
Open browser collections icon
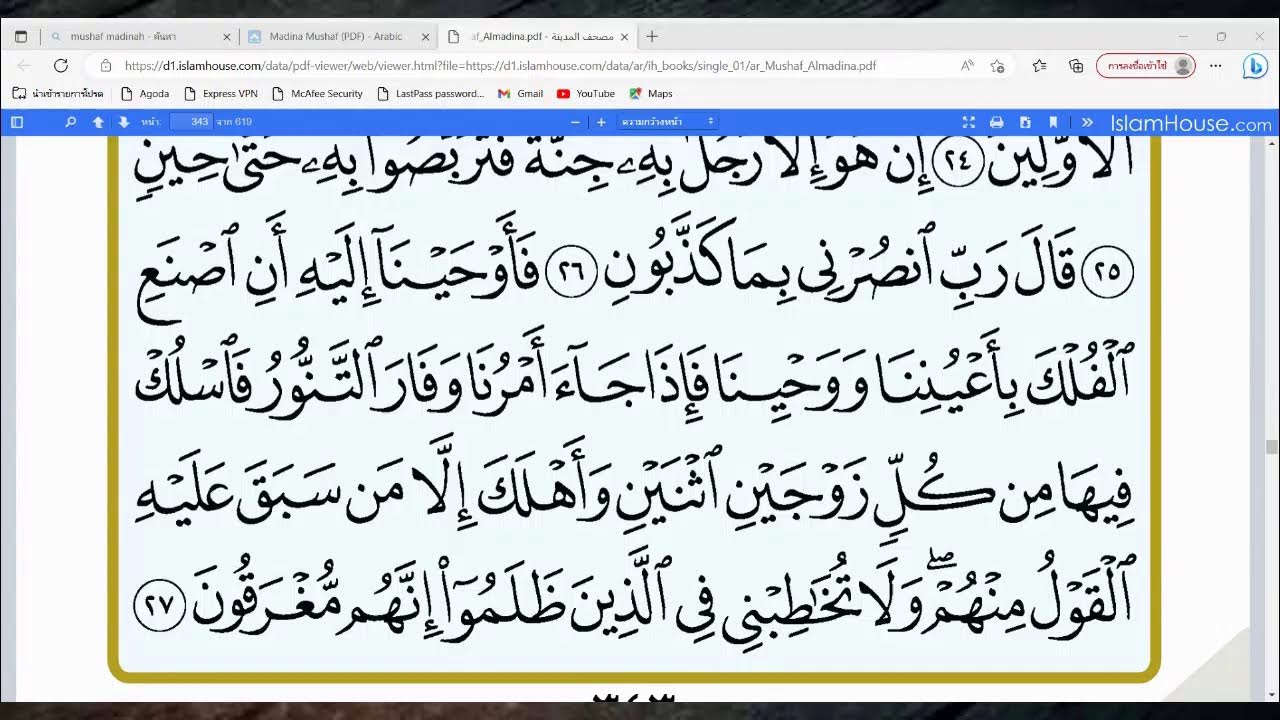point(1076,66)
